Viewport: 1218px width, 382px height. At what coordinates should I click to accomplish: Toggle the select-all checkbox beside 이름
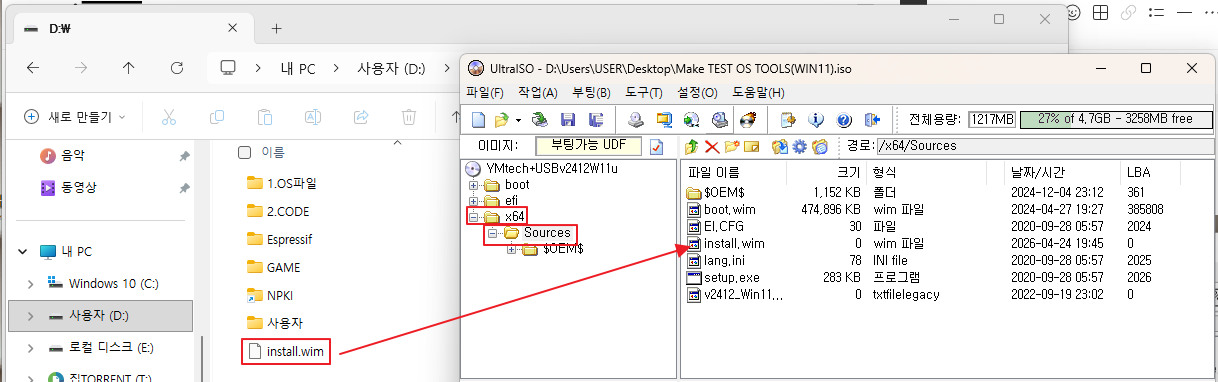tap(244, 152)
